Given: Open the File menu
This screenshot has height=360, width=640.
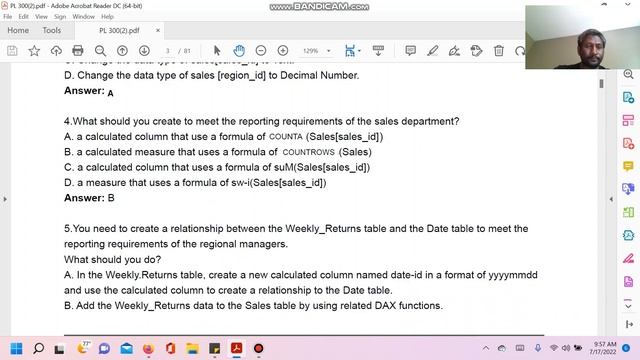Looking at the screenshot, I should (7, 17).
